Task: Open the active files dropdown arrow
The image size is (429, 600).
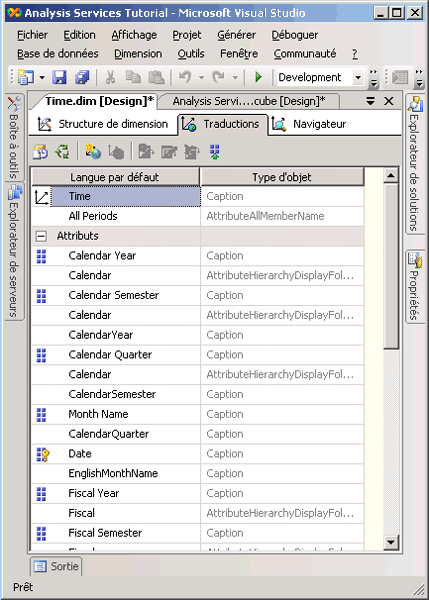Action: click(x=370, y=101)
